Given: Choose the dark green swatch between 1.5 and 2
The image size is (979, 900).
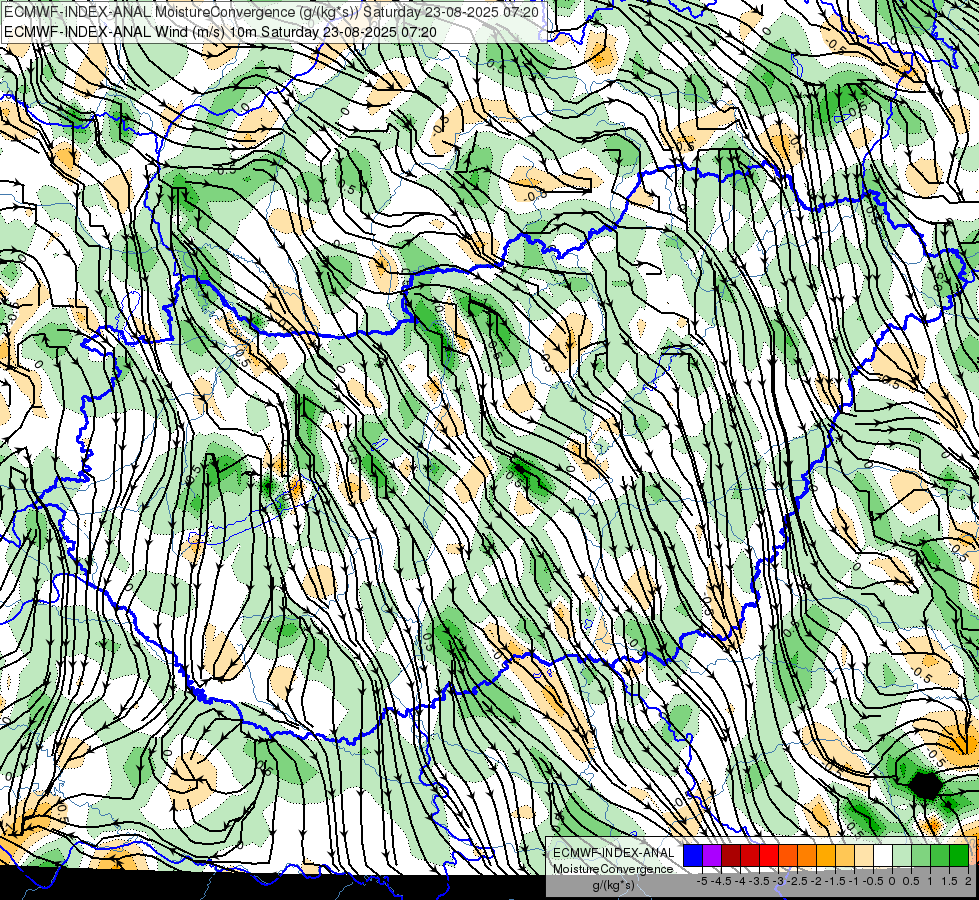Looking at the screenshot, I should coord(959,855).
